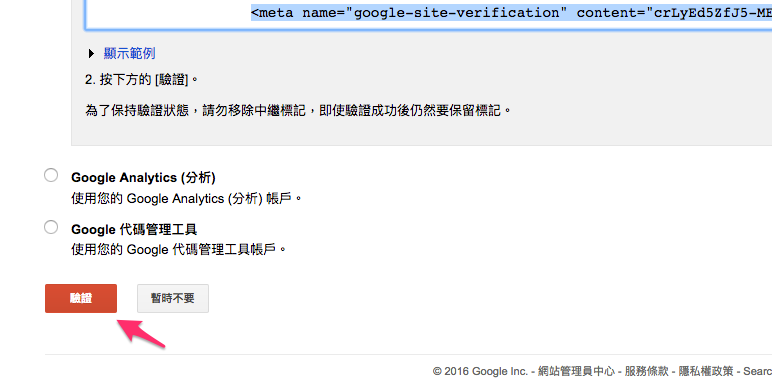This screenshot has width=772, height=382.
Task: Click the 暫時不要 button
Action: (x=173, y=298)
